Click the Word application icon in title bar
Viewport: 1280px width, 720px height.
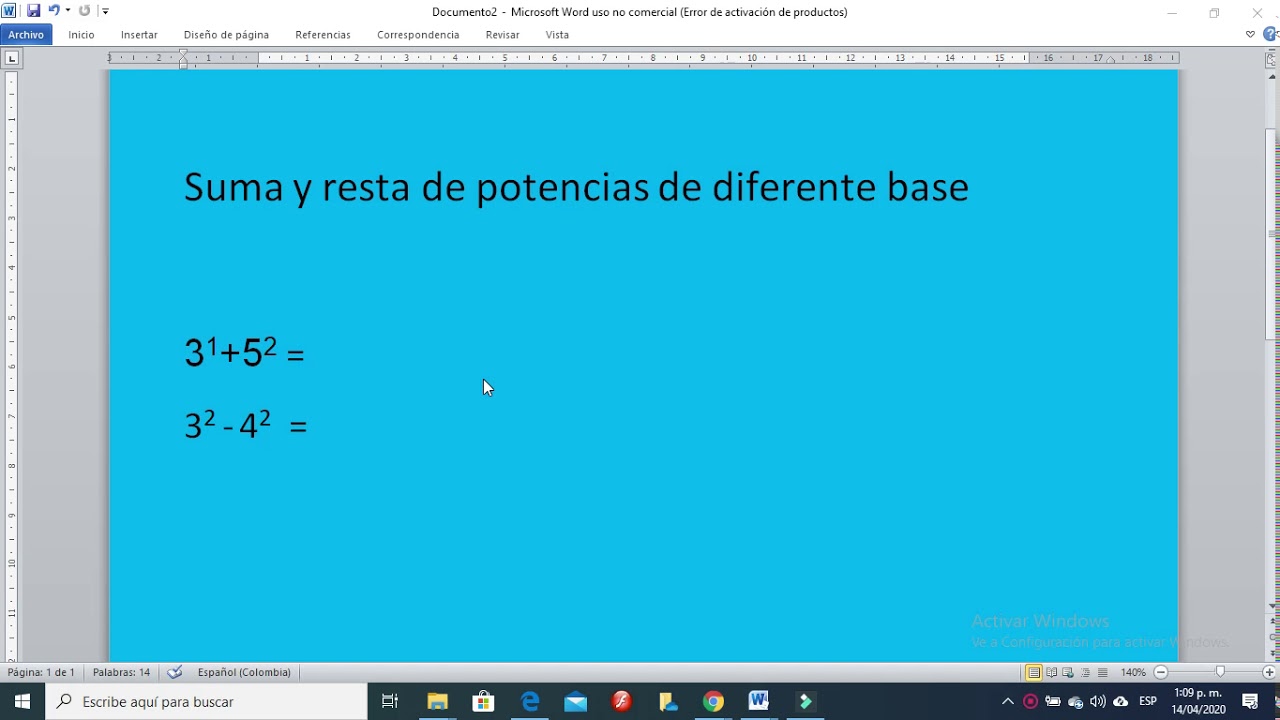9,11
